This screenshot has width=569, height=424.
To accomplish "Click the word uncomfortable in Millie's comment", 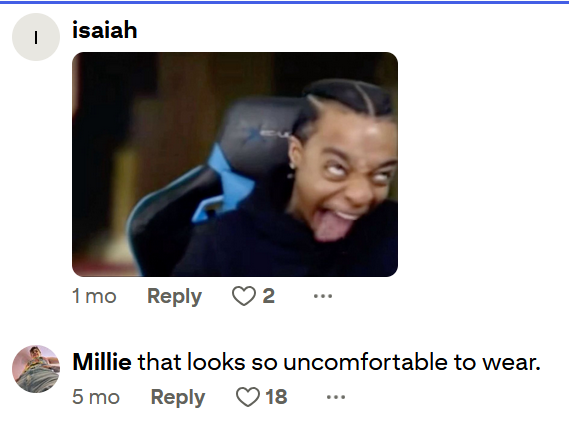I will coord(365,362).
